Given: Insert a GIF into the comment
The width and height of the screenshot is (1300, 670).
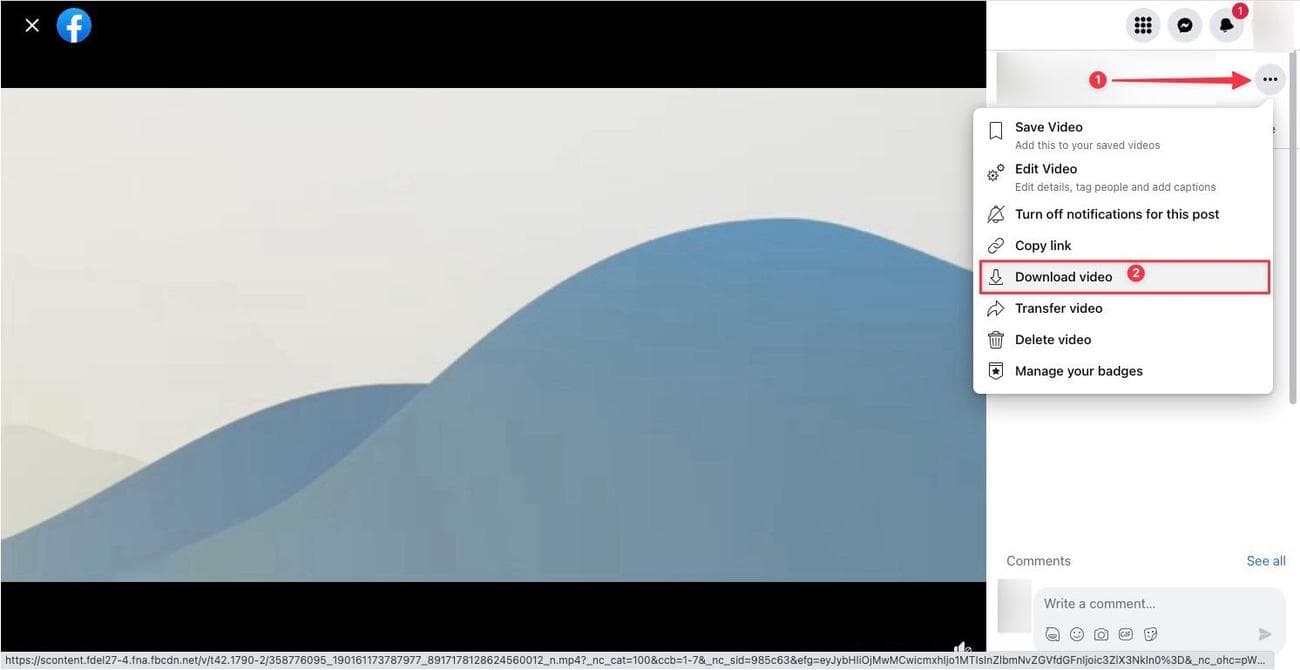Looking at the screenshot, I should coord(1126,634).
